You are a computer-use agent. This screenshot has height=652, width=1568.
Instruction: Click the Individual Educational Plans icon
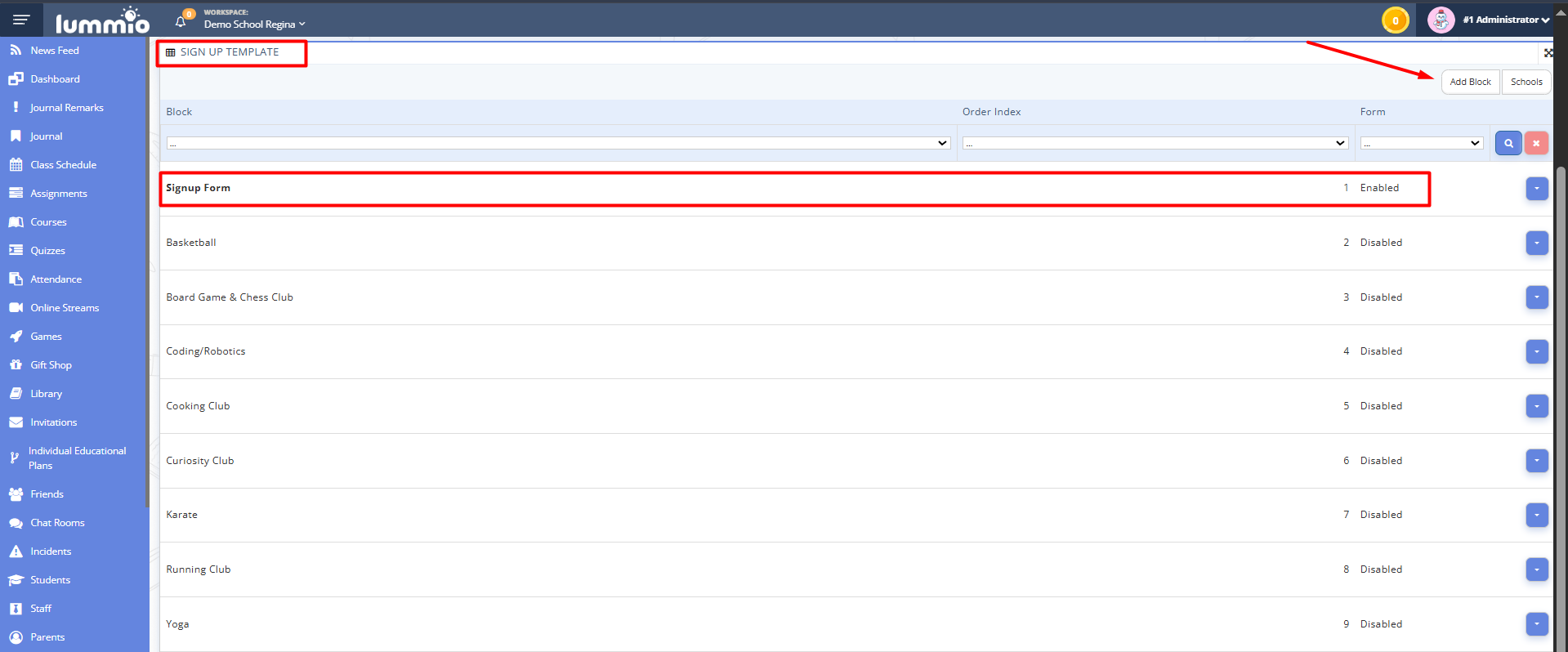[14, 458]
